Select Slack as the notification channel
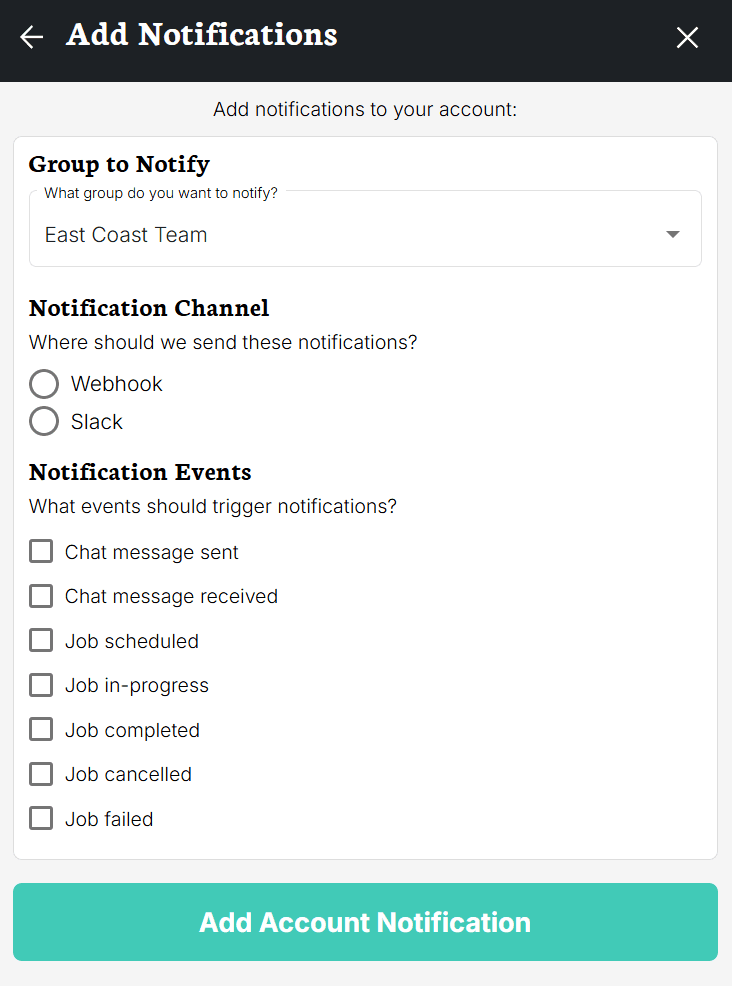 tap(44, 421)
